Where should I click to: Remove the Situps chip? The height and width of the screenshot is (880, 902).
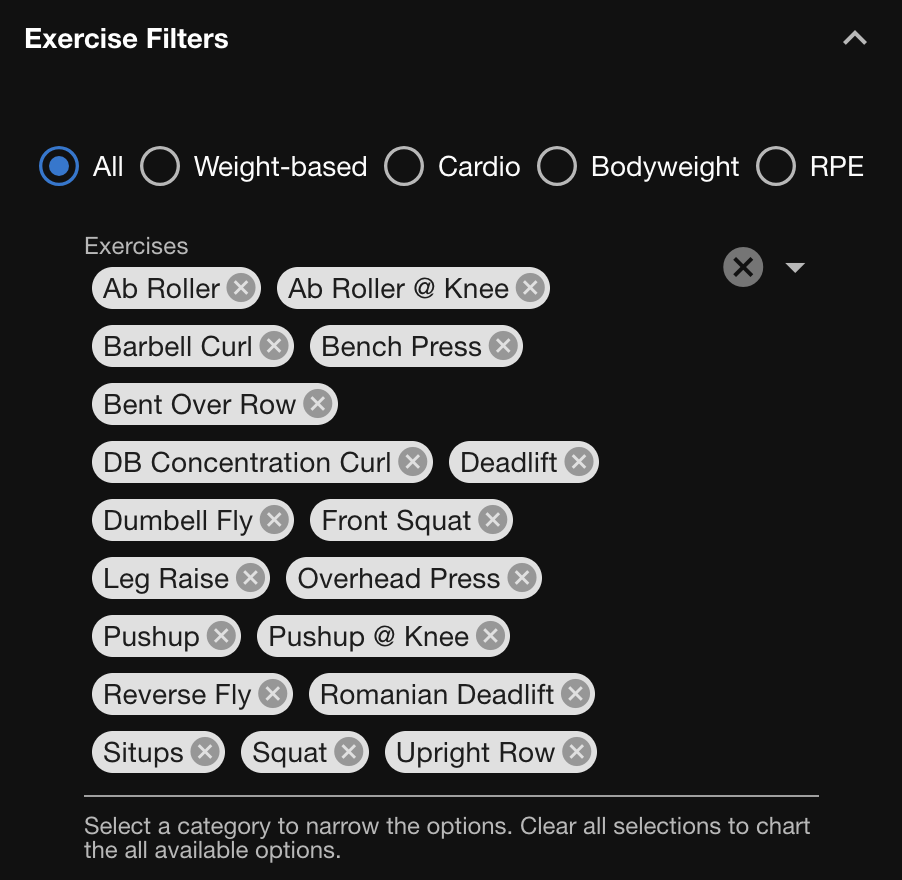pos(204,752)
